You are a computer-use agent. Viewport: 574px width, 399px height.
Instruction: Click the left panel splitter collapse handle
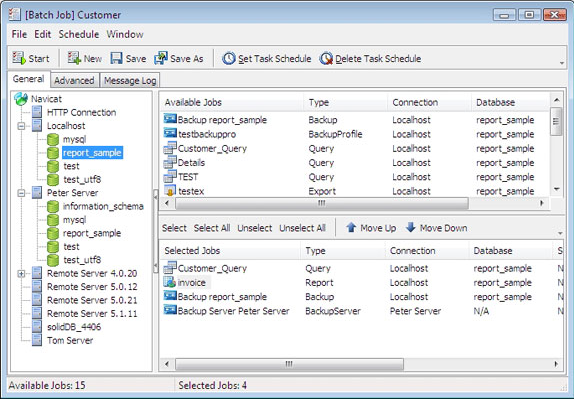(156, 231)
